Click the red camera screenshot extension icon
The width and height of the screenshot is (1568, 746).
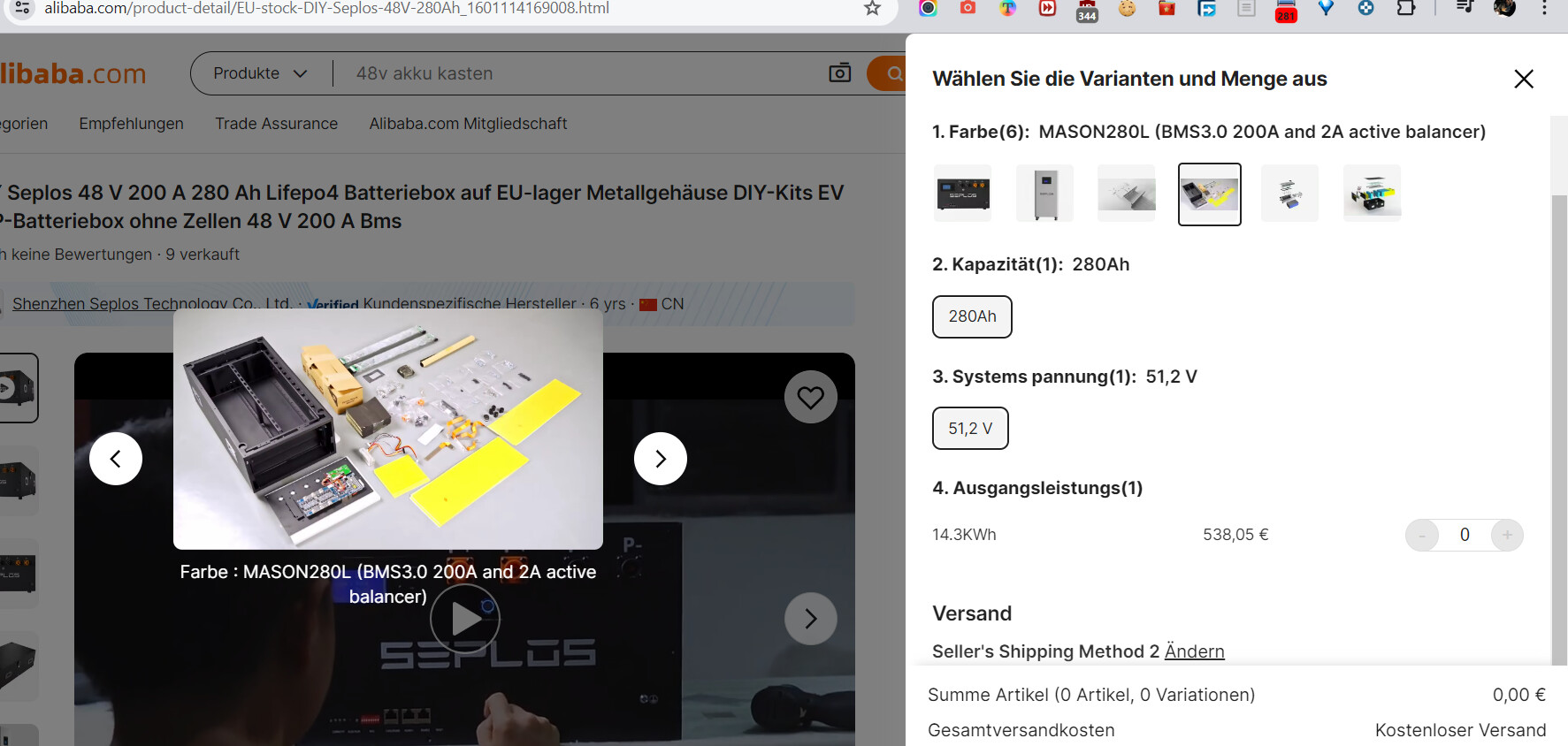click(968, 8)
